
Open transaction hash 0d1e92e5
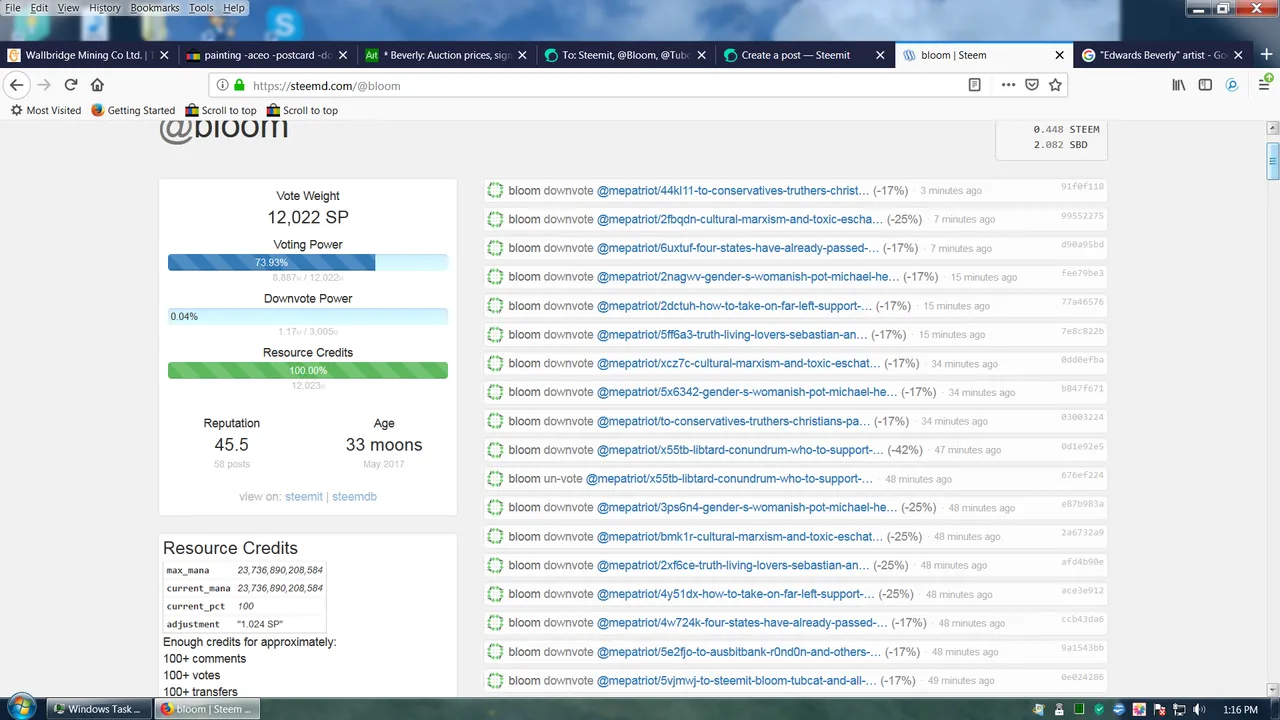pyautogui.click(x=1082, y=446)
